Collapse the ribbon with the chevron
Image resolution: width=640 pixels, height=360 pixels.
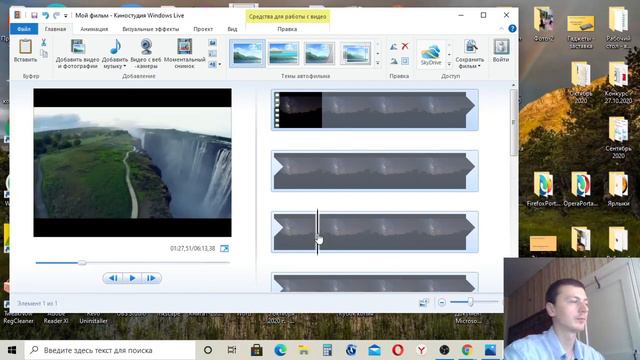click(501, 29)
